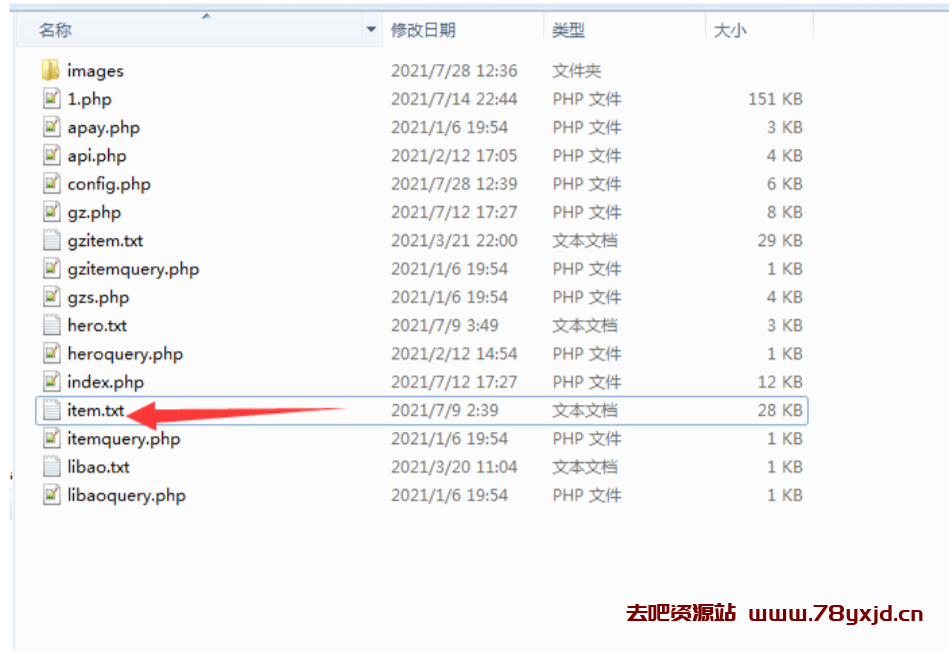Click the hero.txt file name
This screenshot has height=651, width=949.
tap(97, 326)
